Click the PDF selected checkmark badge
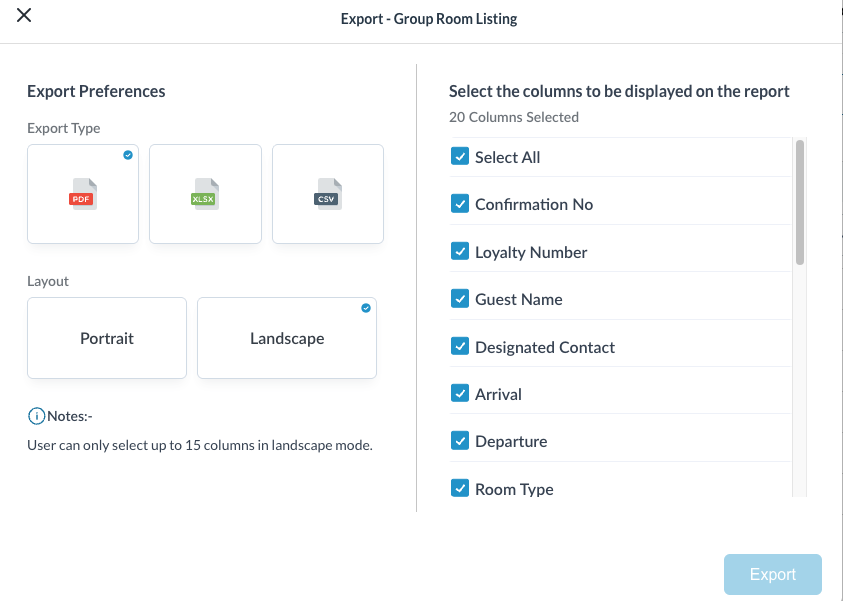This screenshot has height=601, width=843. click(128, 155)
